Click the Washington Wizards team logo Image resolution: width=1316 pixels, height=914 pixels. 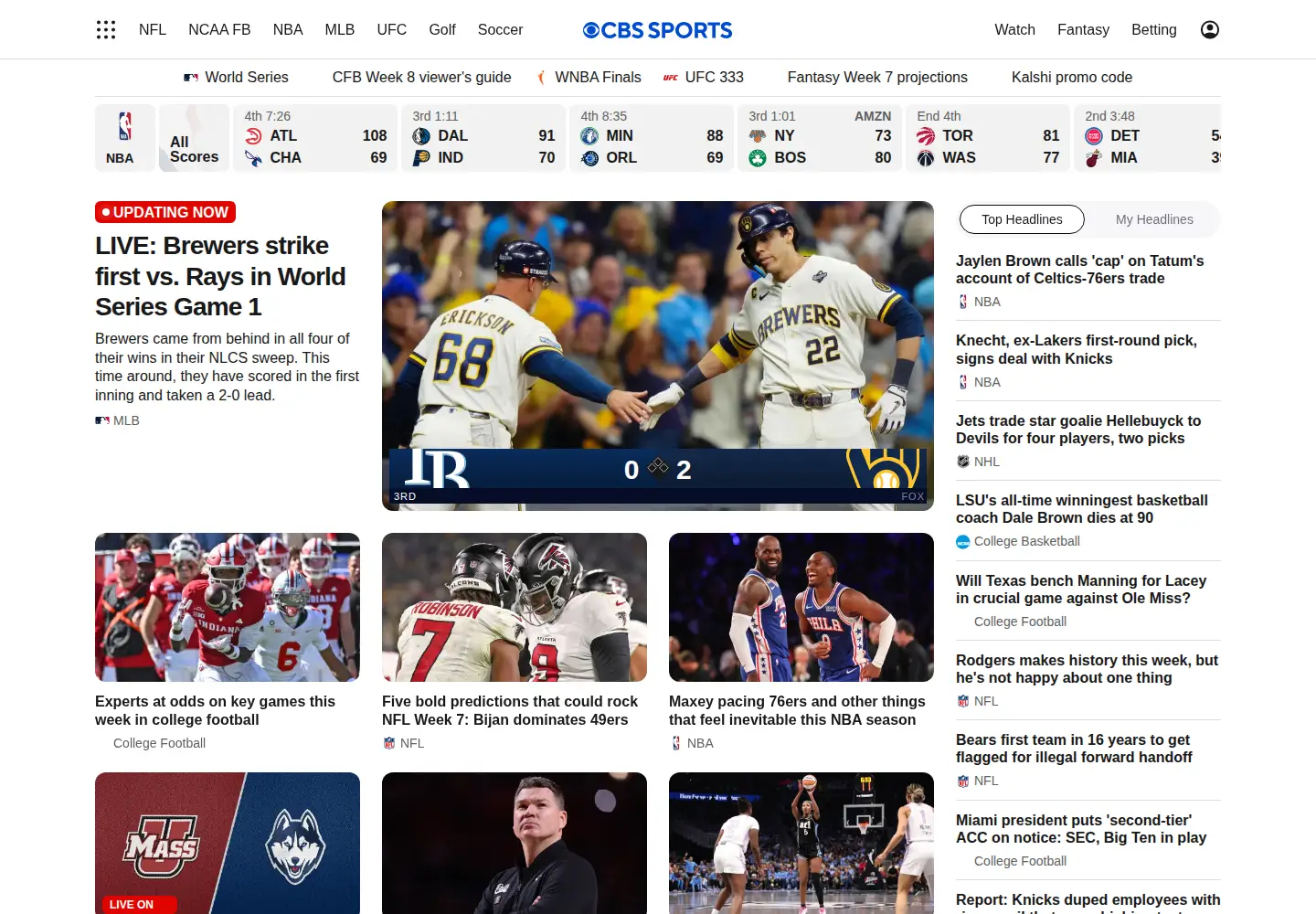(926, 157)
